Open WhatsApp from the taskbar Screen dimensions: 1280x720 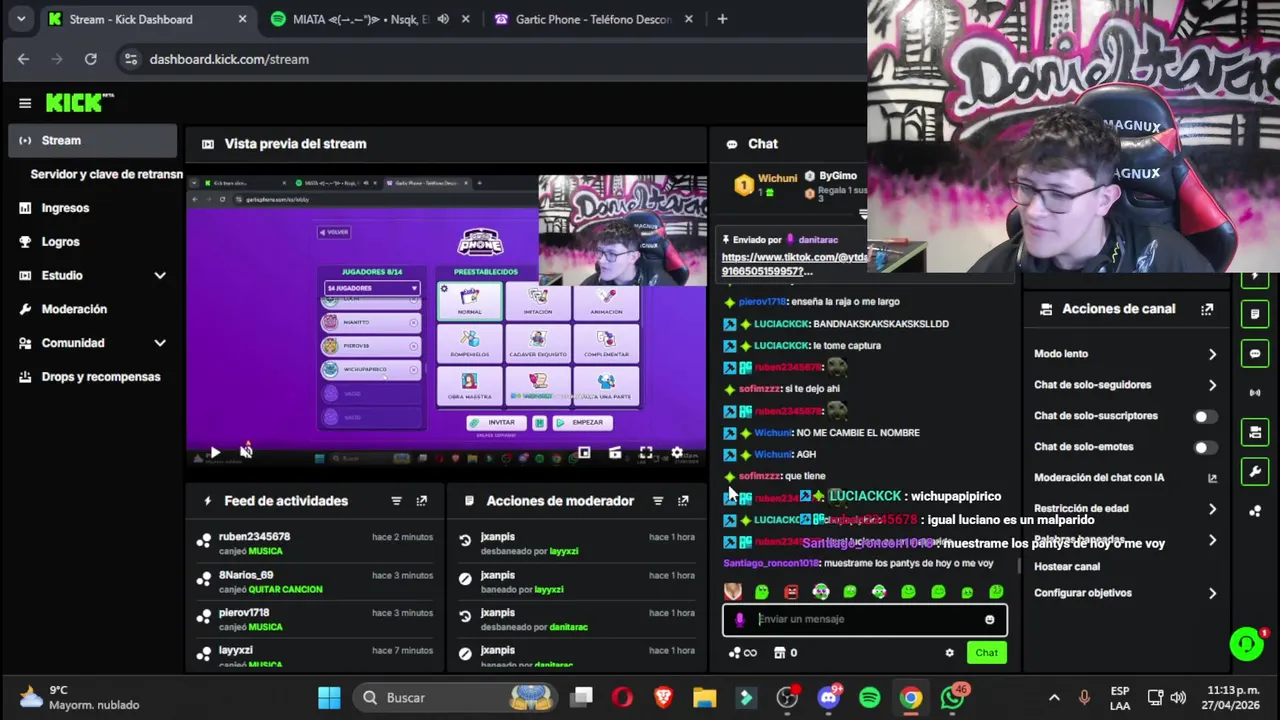[x=953, y=698]
